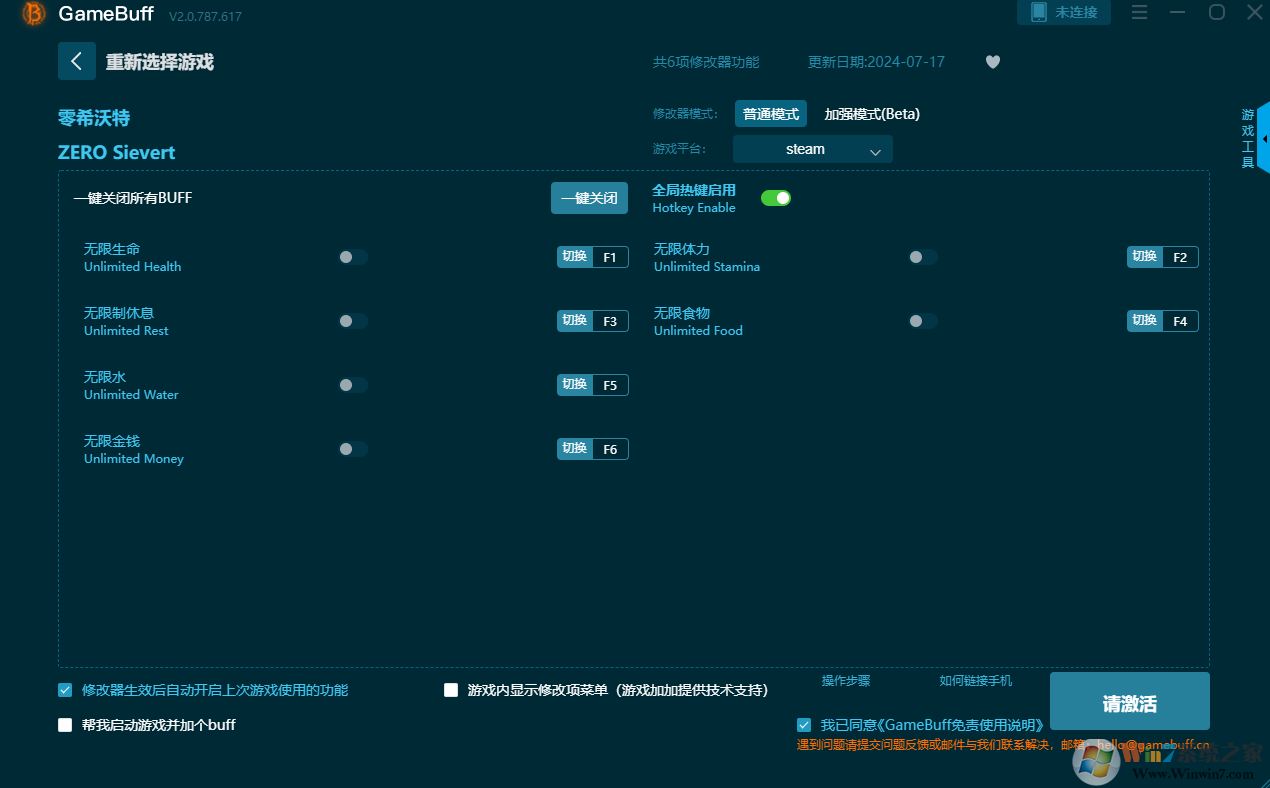Select the normal mode tab
Viewport: 1270px width, 788px height.
(x=770, y=114)
